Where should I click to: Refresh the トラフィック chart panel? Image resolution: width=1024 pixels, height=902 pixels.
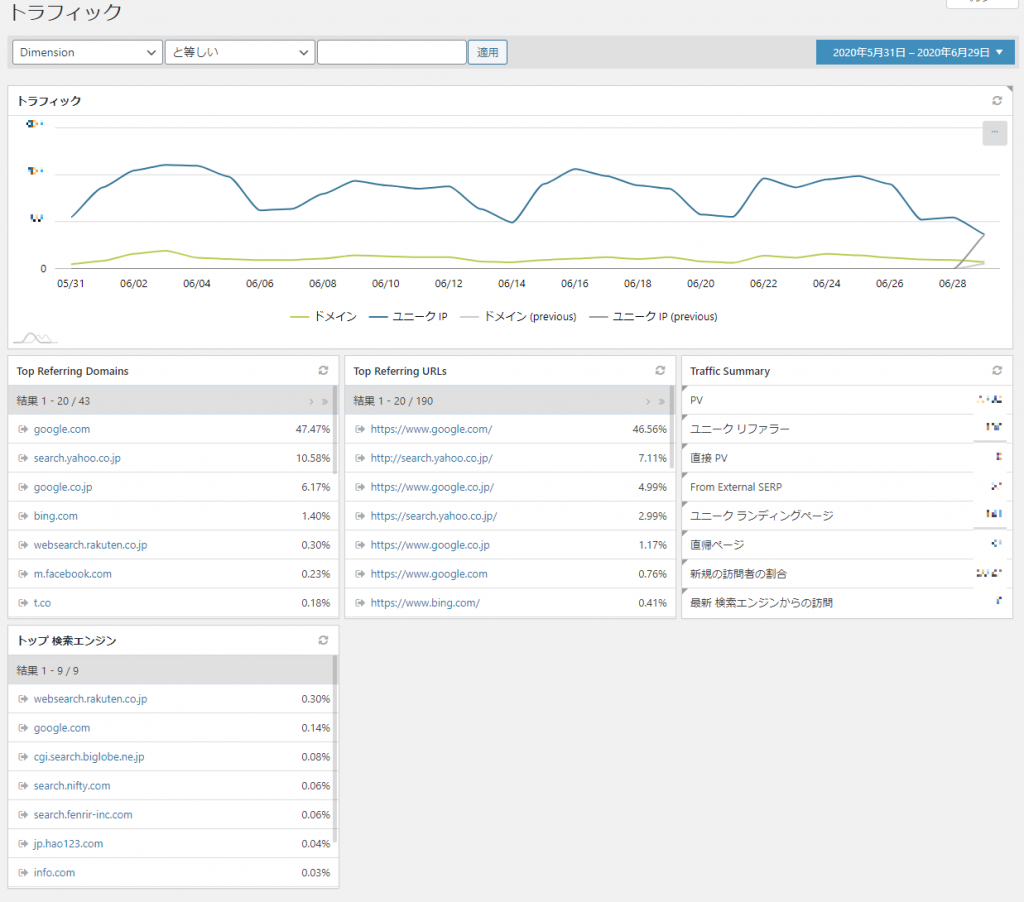tap(996, 101)
